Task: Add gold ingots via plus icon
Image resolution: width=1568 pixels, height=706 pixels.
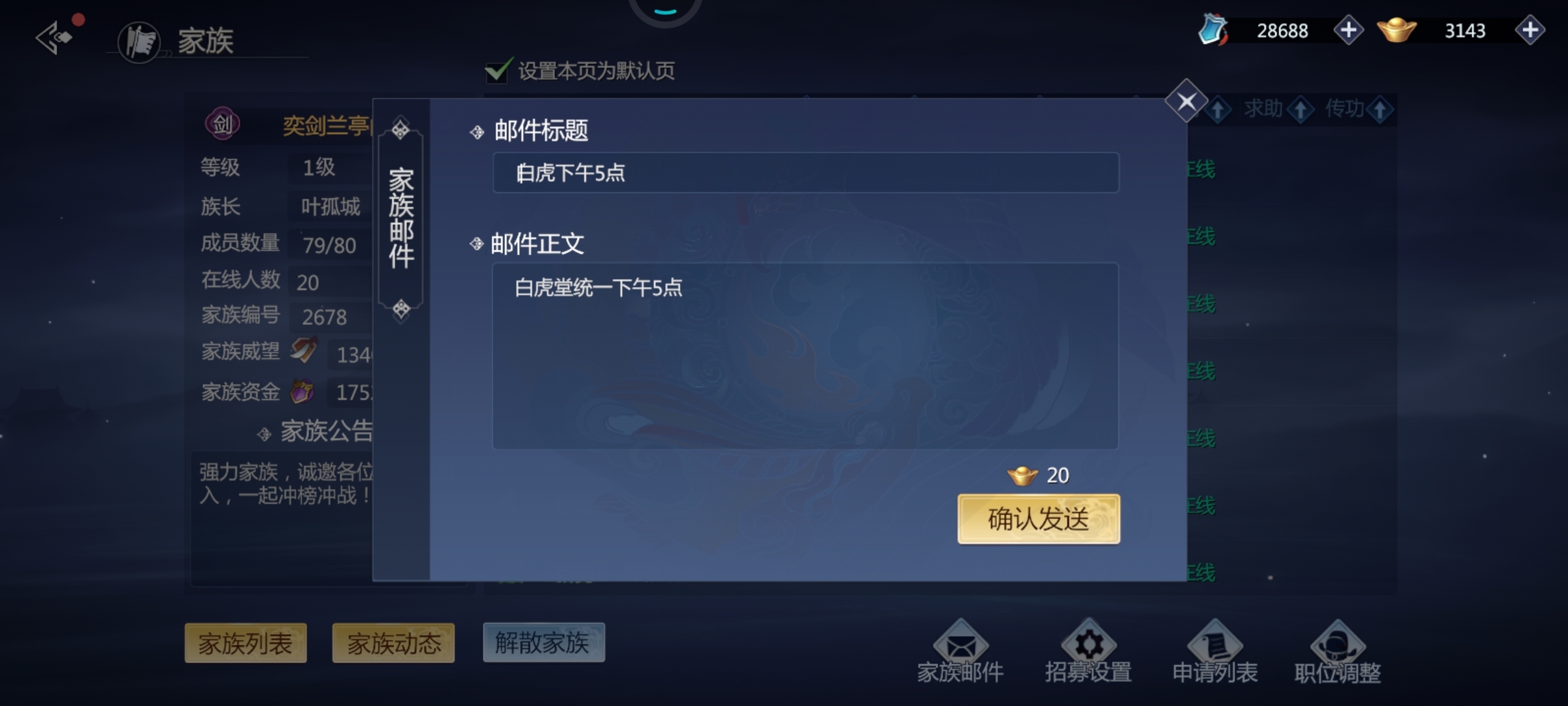Action: pyautogui.click(x=1530, y=30)
